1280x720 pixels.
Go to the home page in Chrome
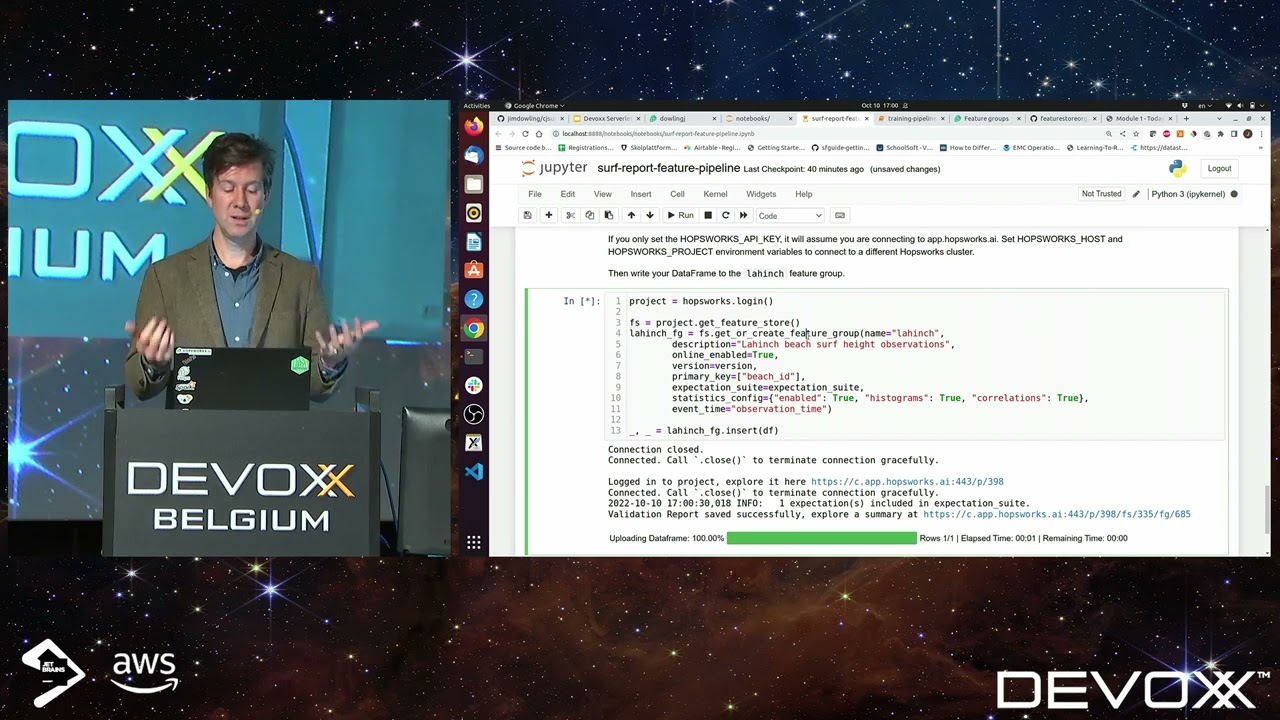(x=539, y=133)
